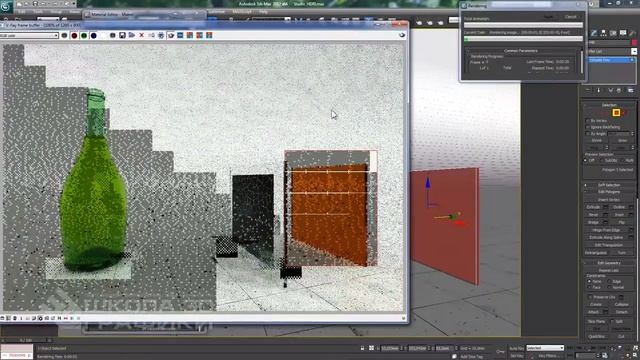Click the Flip button in Edit Polygons
Viewport: 640px width, 360px height.
622,223
